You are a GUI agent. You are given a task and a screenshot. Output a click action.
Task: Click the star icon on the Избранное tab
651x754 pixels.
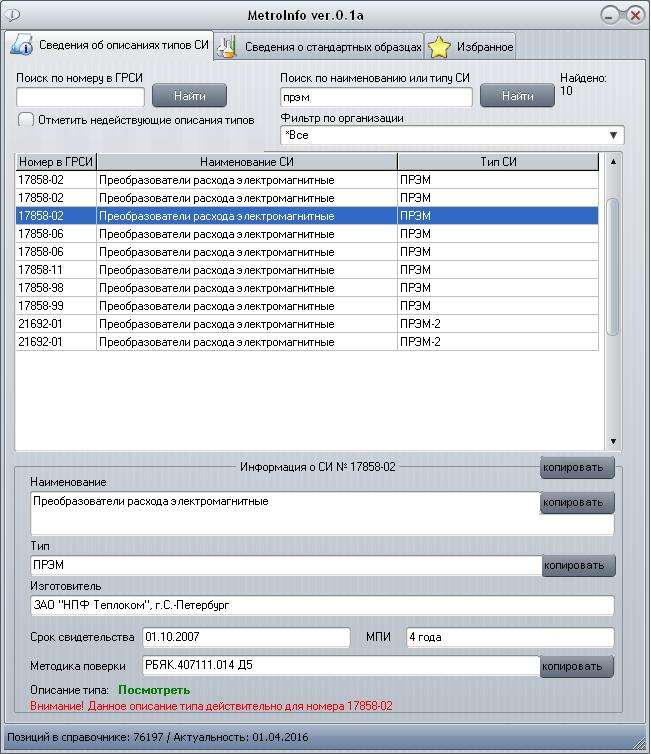(438, 47)
